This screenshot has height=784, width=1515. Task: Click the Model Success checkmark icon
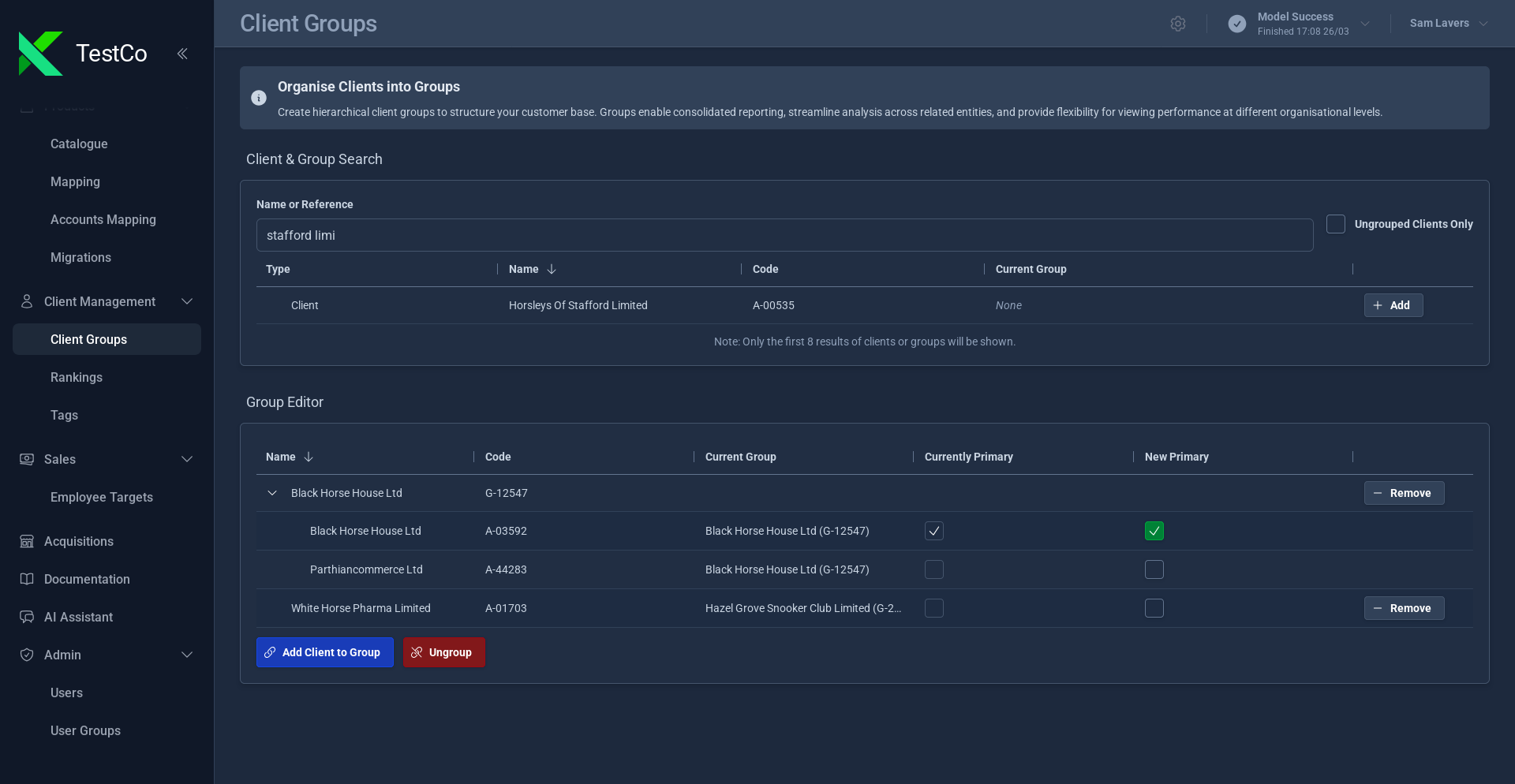1237,24
